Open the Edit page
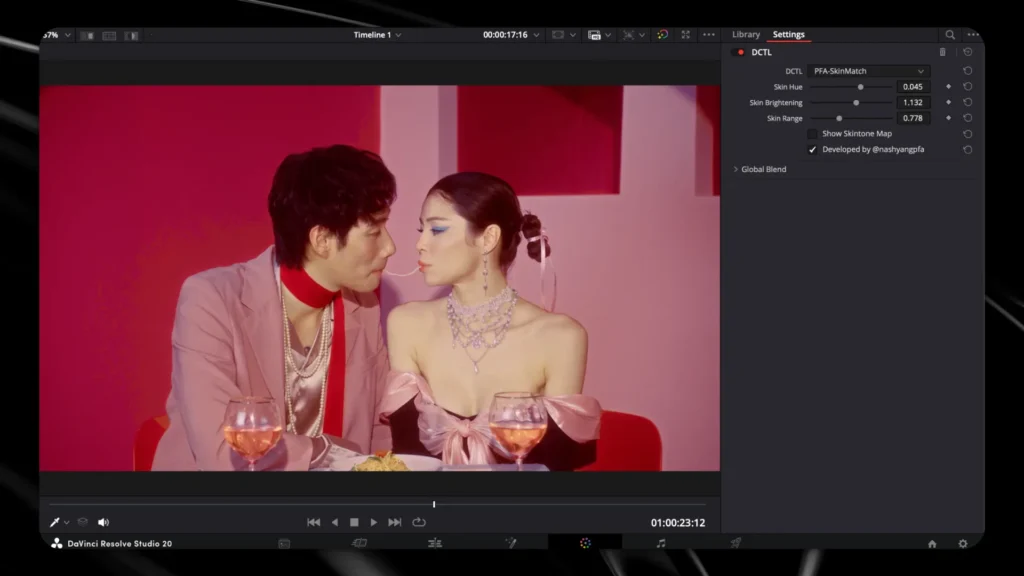Screen dimensions: 1024x576 coord(435,543)
